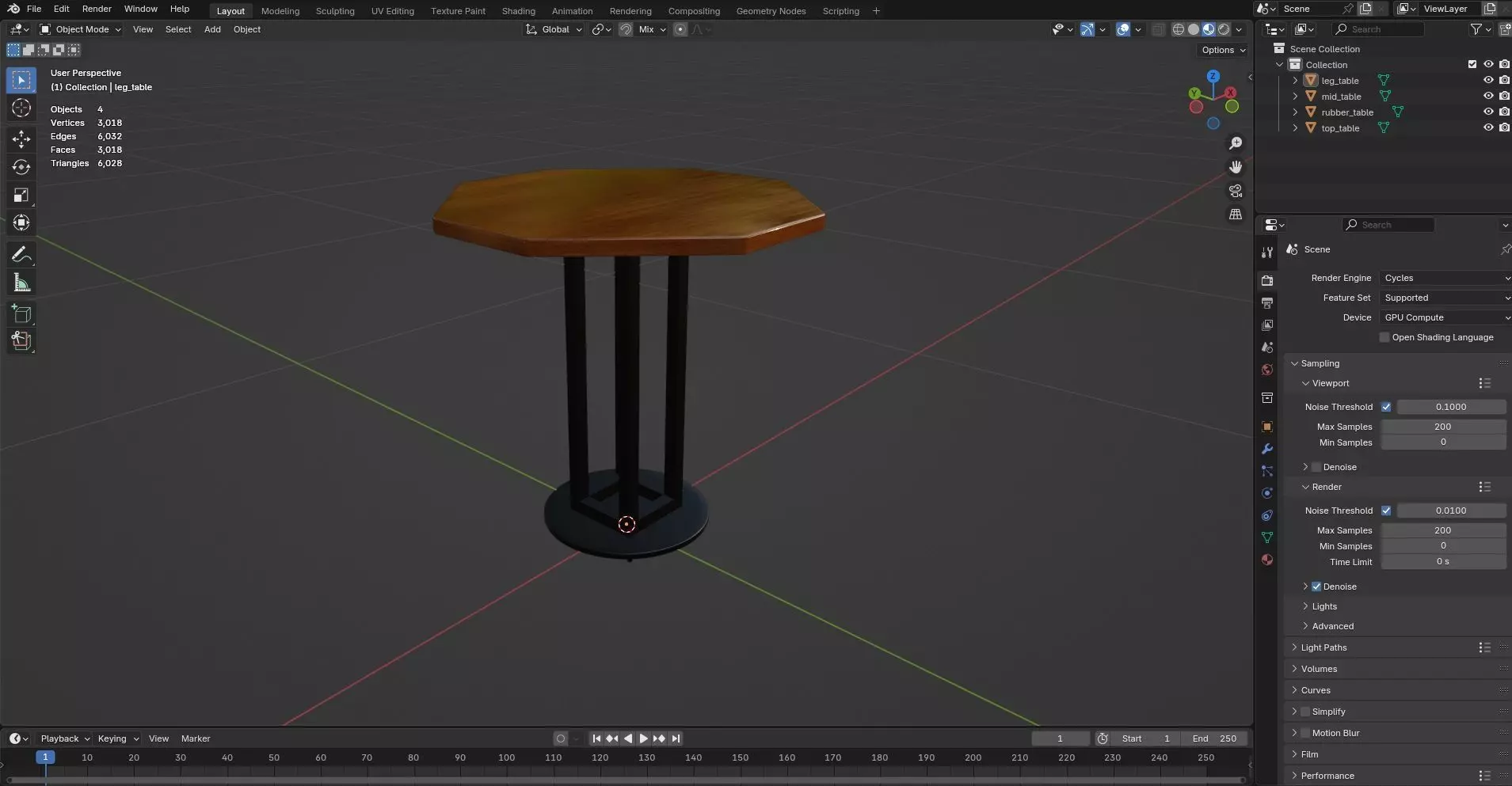The image size is (1512, 786).
Task: Click the timeline Marker menu
Action: point(196,739)
